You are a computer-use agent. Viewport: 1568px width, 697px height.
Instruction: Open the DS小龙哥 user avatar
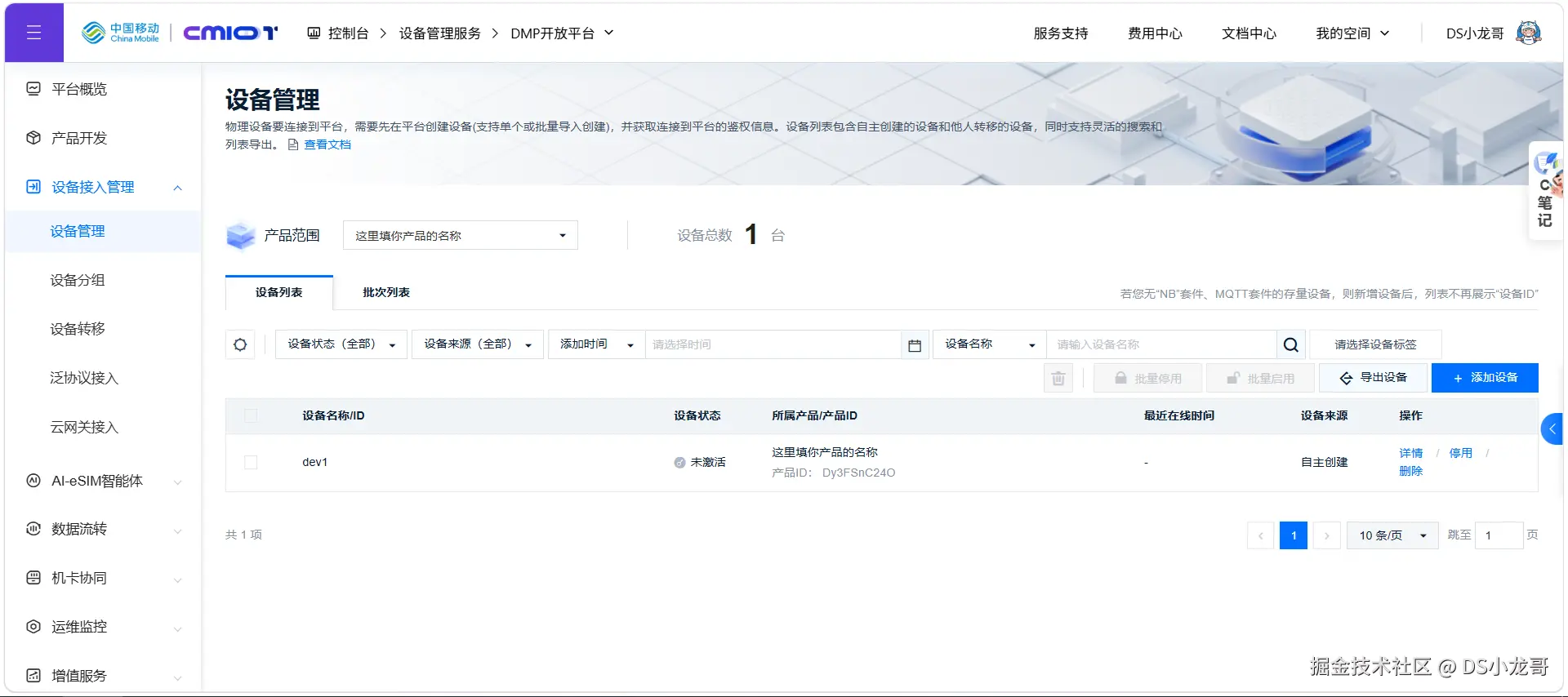1529,33
